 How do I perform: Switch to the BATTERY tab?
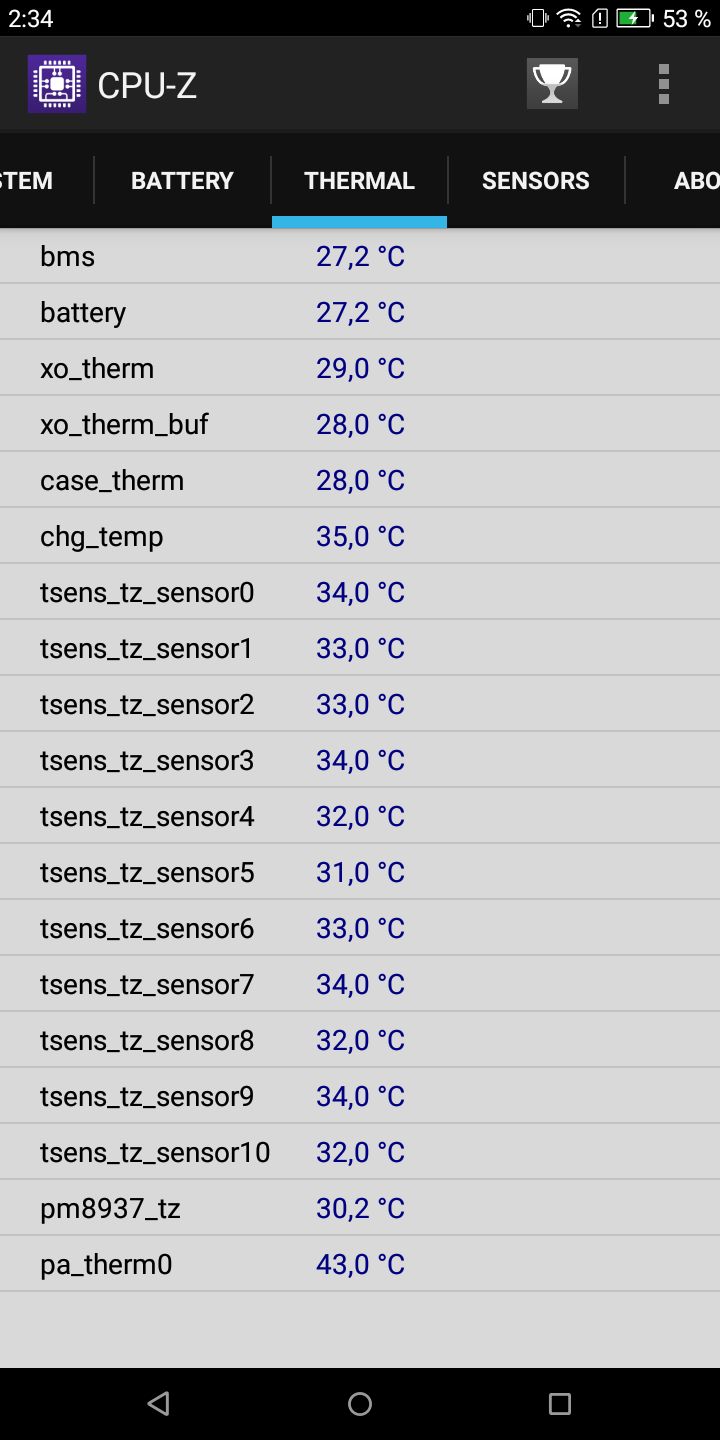point(182,181)
